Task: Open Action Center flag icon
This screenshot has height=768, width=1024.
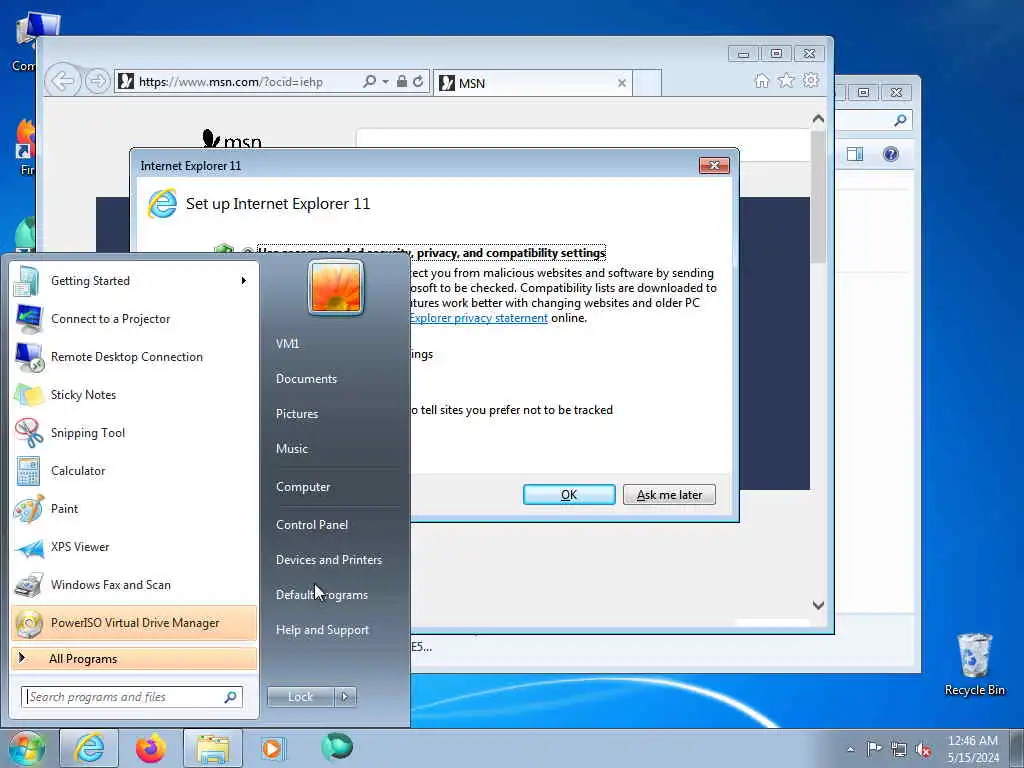Action: [874, 748]
